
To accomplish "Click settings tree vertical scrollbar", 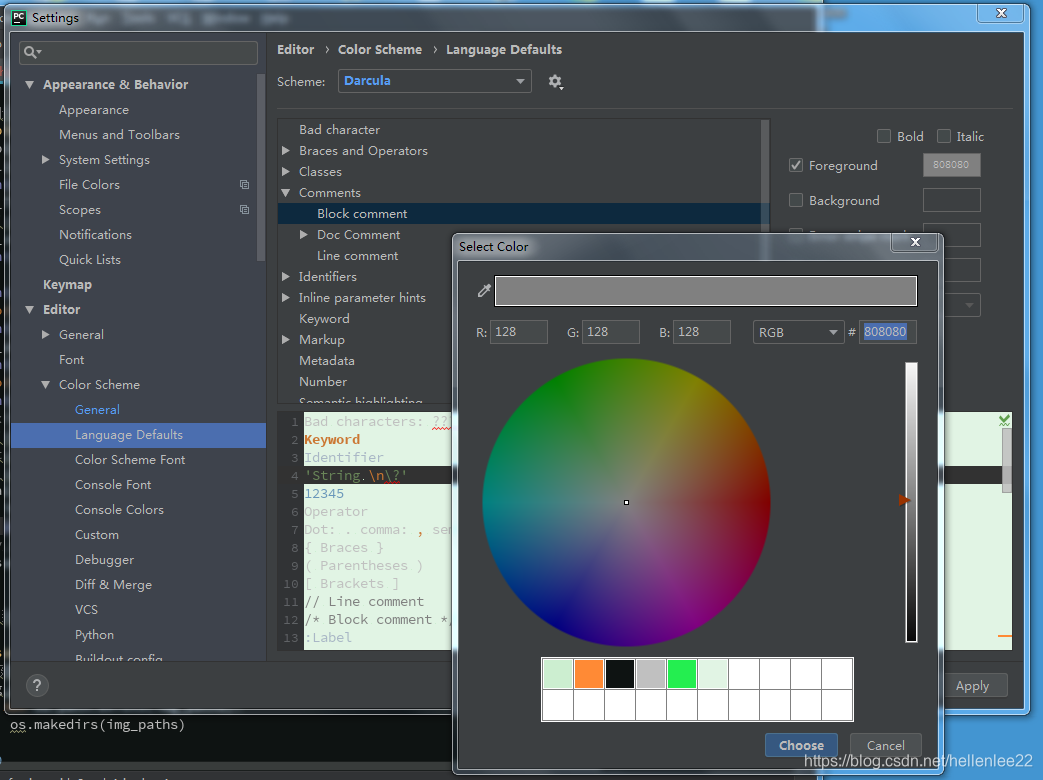I will point(261,168).
